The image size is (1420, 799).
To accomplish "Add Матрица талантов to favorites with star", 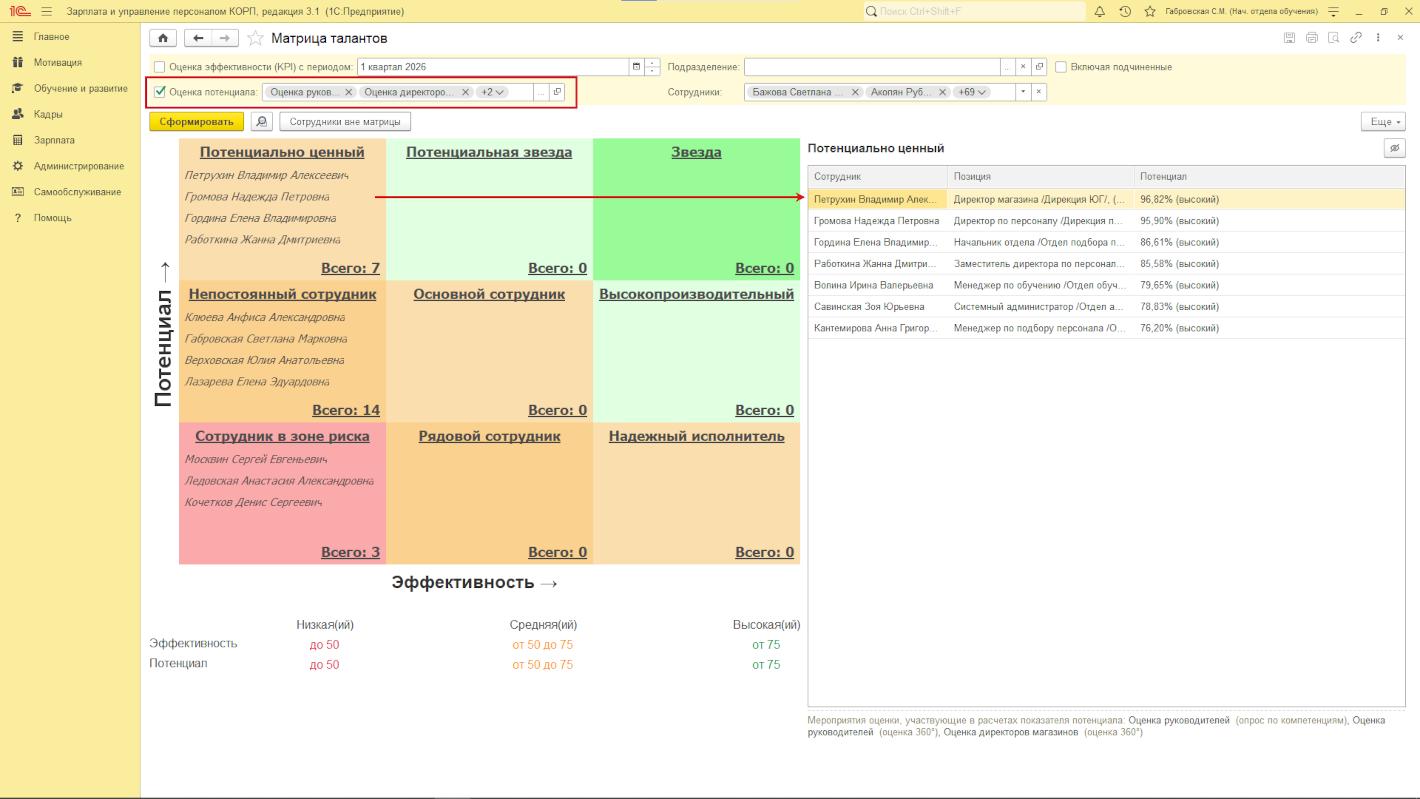I will click(x=256, y=38).
